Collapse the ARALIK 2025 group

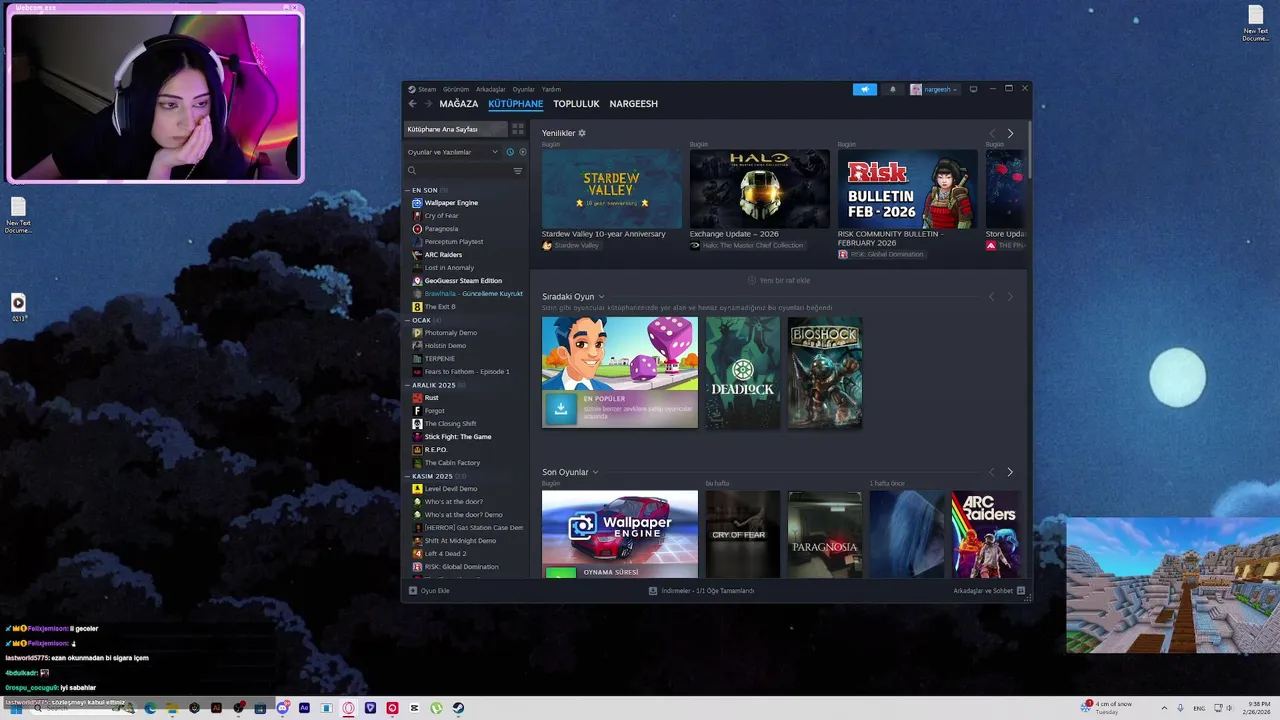(x=408, y=385)
